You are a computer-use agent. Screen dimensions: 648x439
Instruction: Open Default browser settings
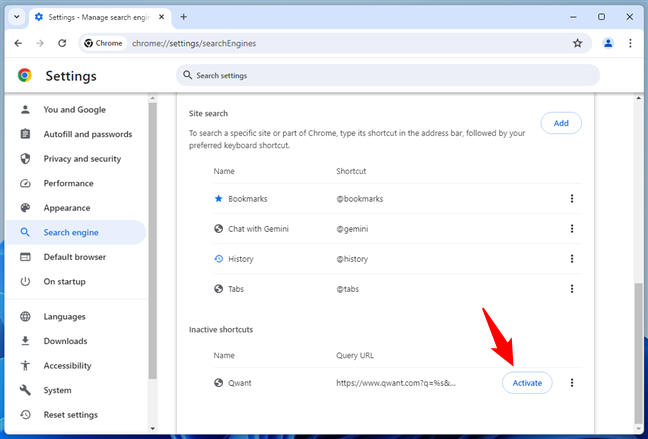tap(75, 257)
